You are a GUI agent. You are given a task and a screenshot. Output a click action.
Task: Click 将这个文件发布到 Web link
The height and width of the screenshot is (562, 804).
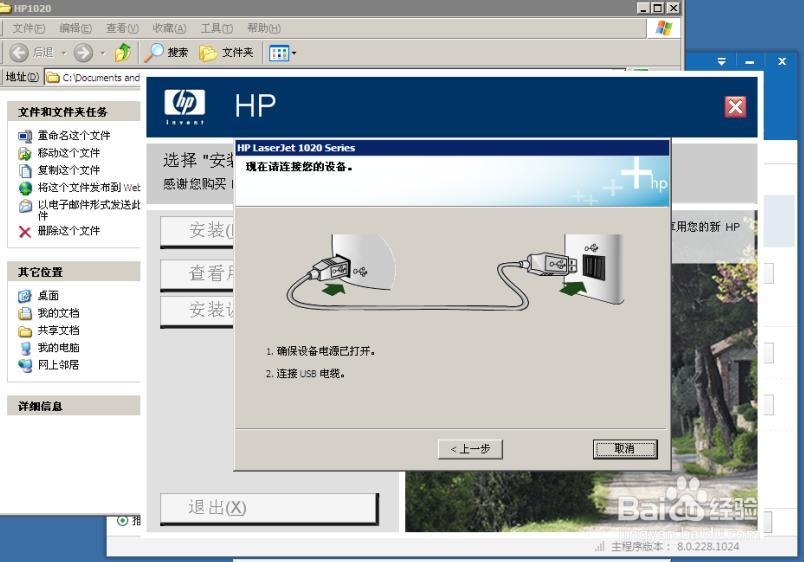click(x=89, y=187)
